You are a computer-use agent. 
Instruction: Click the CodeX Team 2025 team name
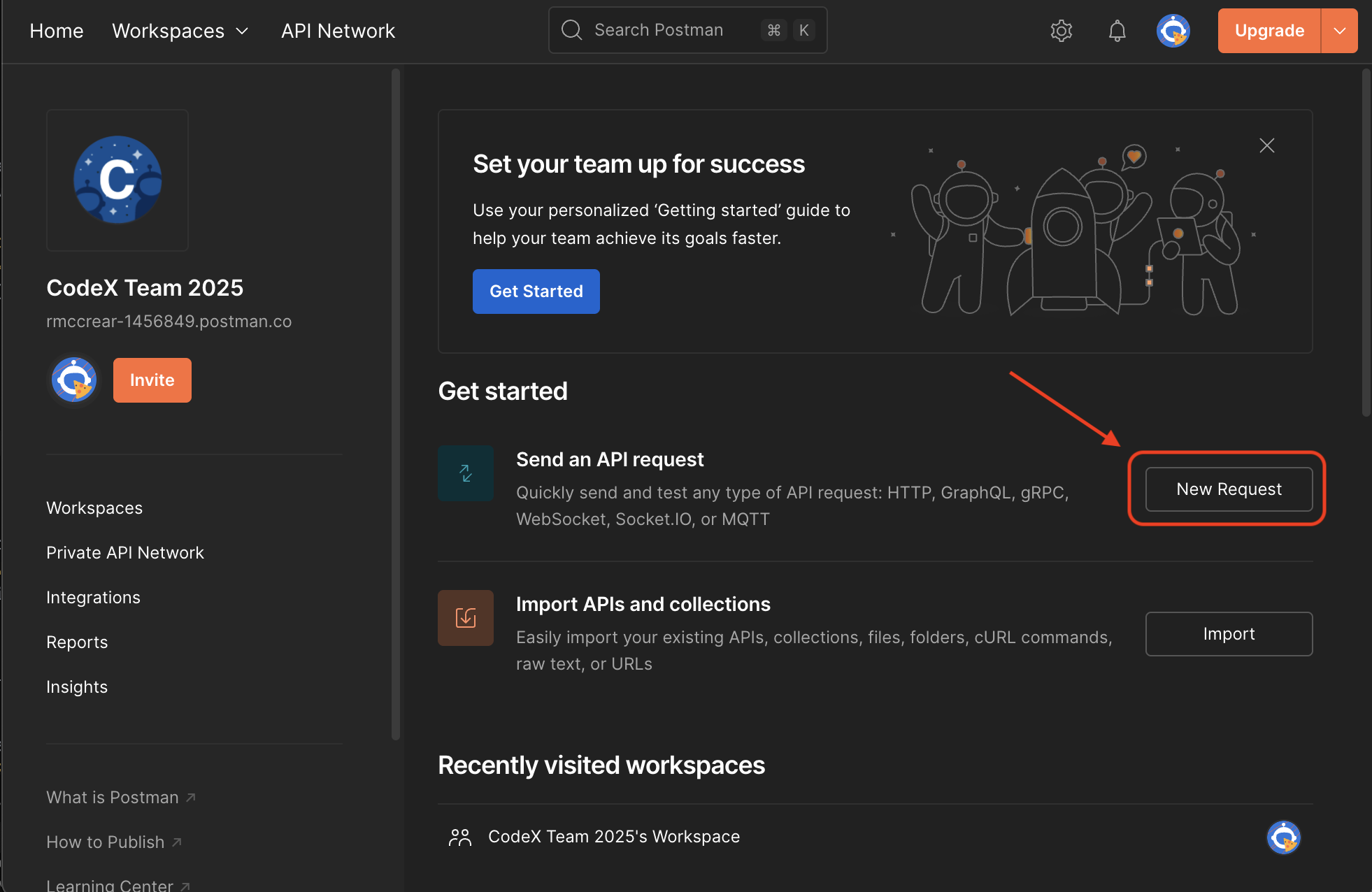pos(145,288)
